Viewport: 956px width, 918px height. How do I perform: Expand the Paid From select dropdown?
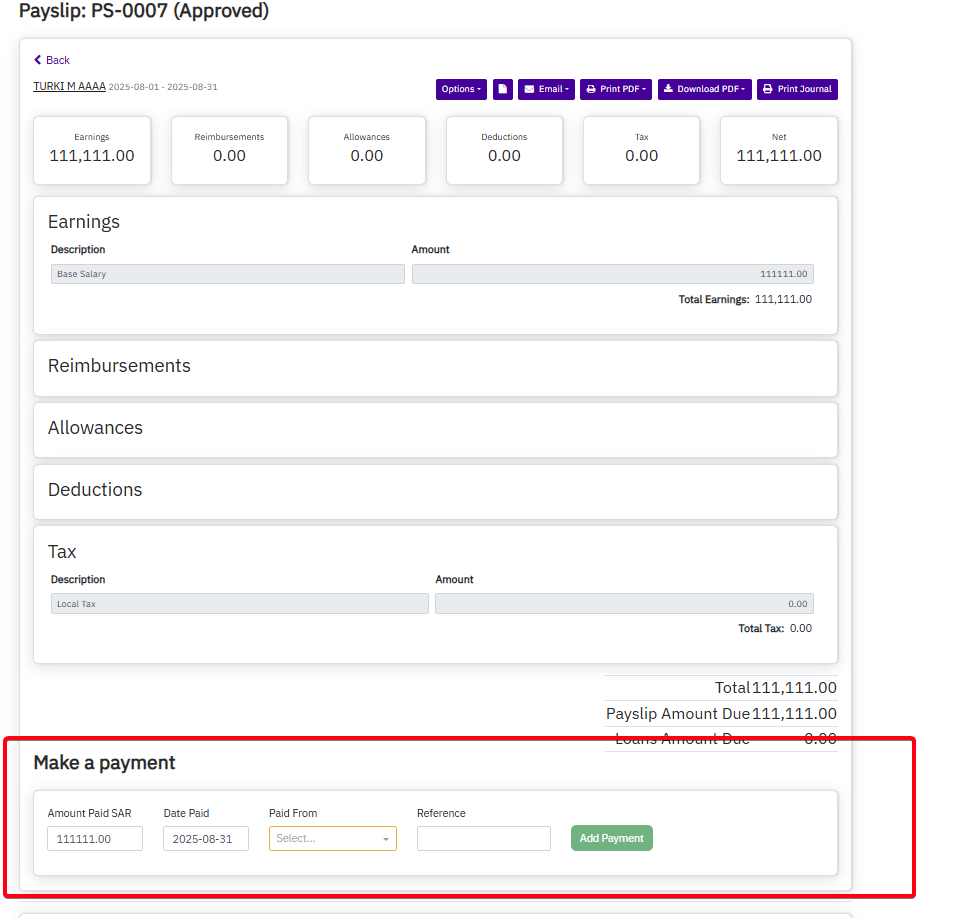tap(332, 838)
